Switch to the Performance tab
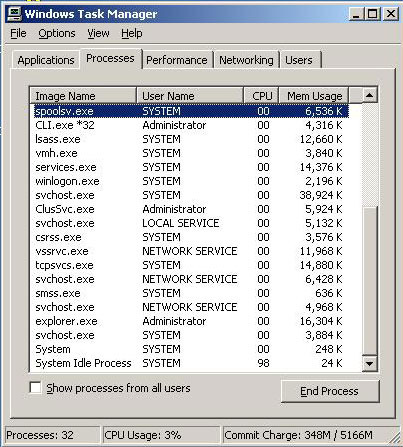Image resolution: width=403 pixels, height=447 pixels. click(177, 60)
